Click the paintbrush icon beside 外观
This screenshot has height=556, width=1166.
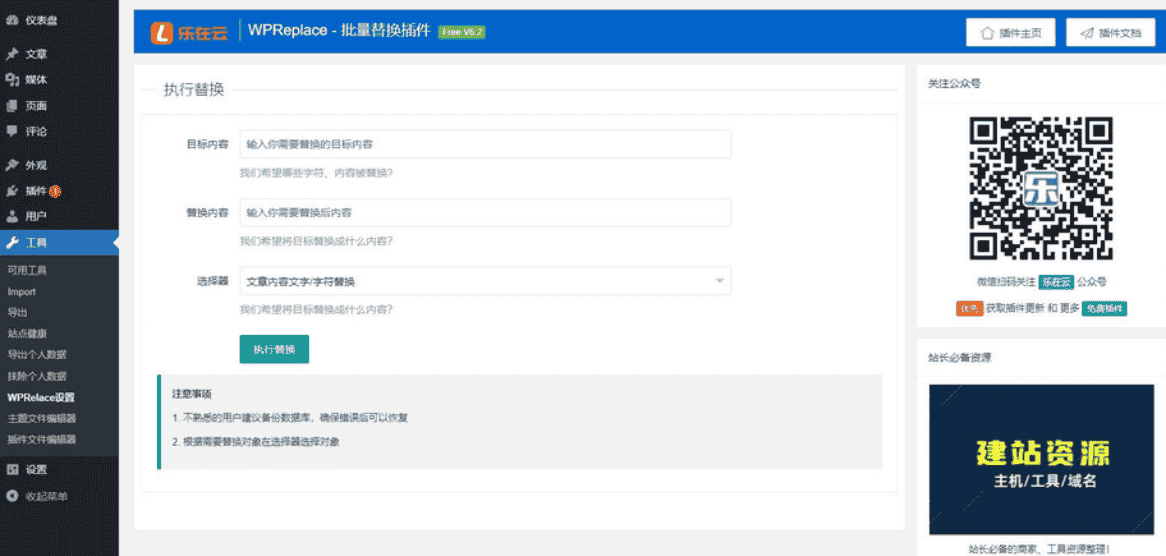pyautogui.click(x=12, y=165)
